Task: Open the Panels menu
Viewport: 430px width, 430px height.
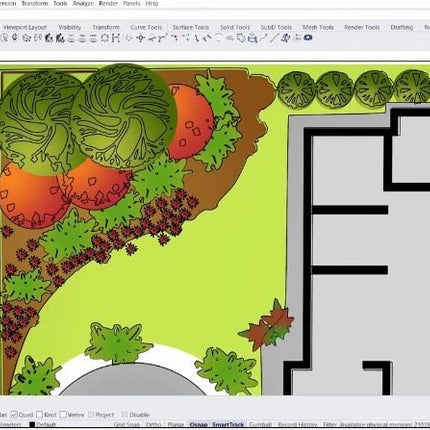Action: (131, 4)
